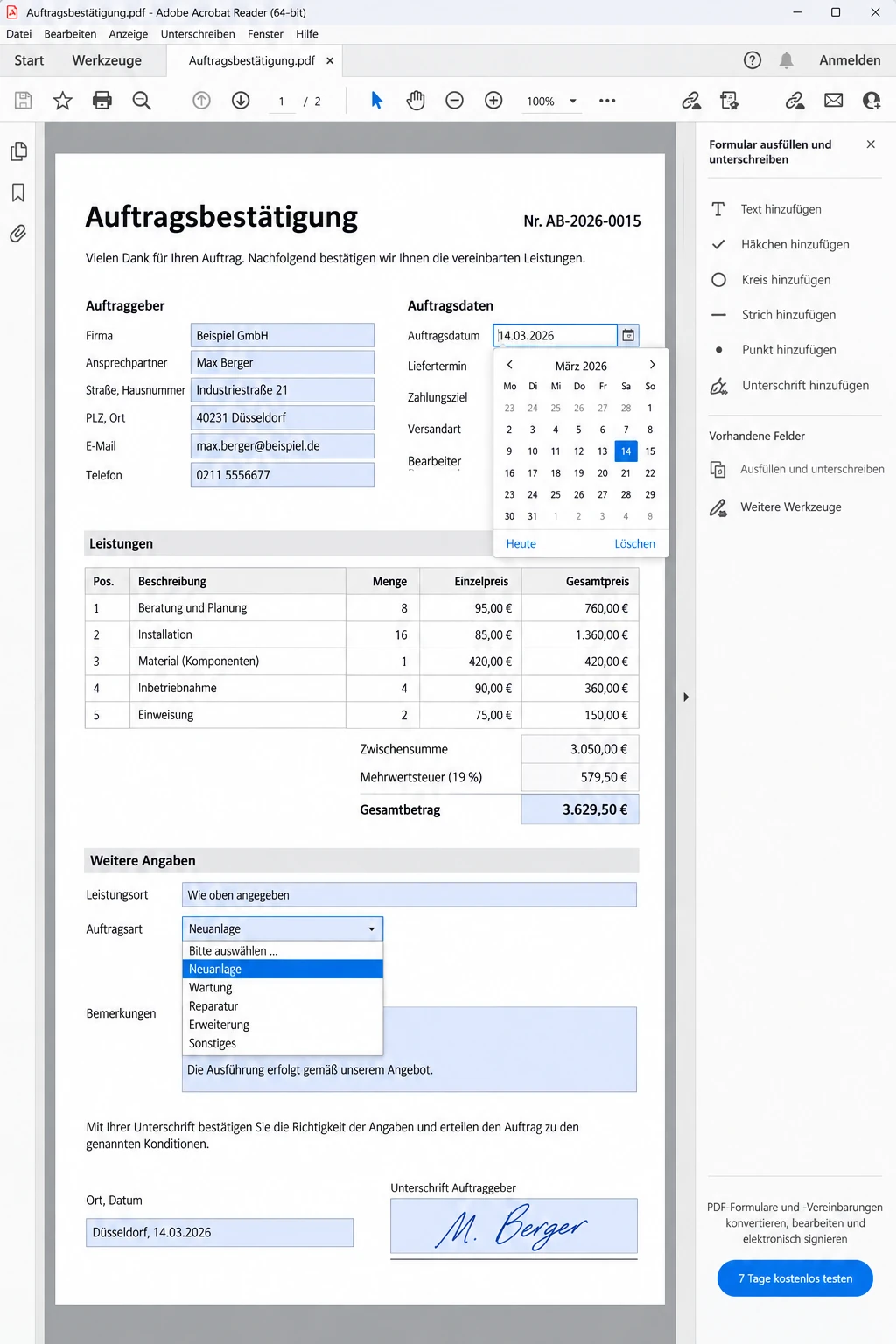Open the Bearbeiten menu
Image resolution: width=896 pixels, height=1344 pixels.
pyautogui.click(x=70, y=34)
